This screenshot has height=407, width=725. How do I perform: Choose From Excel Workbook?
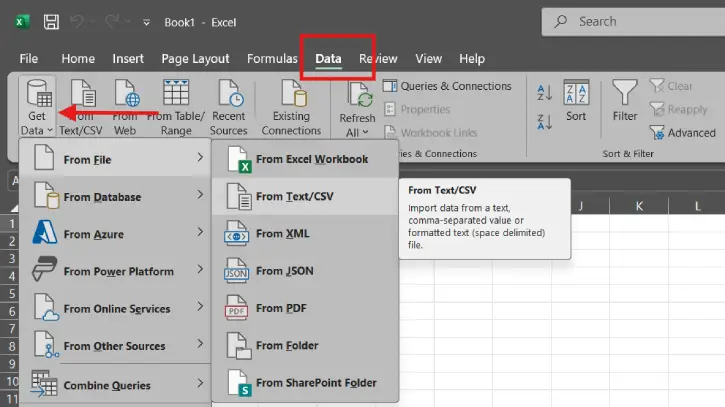click(x=305, y=159)
